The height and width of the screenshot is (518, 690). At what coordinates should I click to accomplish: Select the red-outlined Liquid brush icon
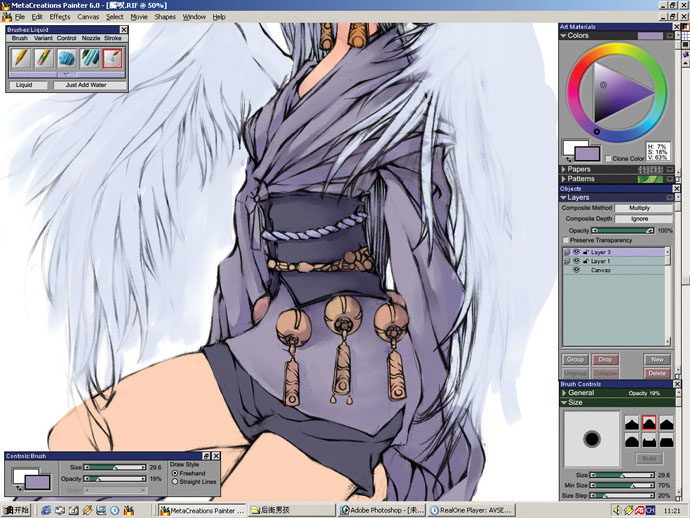[113, 59]
